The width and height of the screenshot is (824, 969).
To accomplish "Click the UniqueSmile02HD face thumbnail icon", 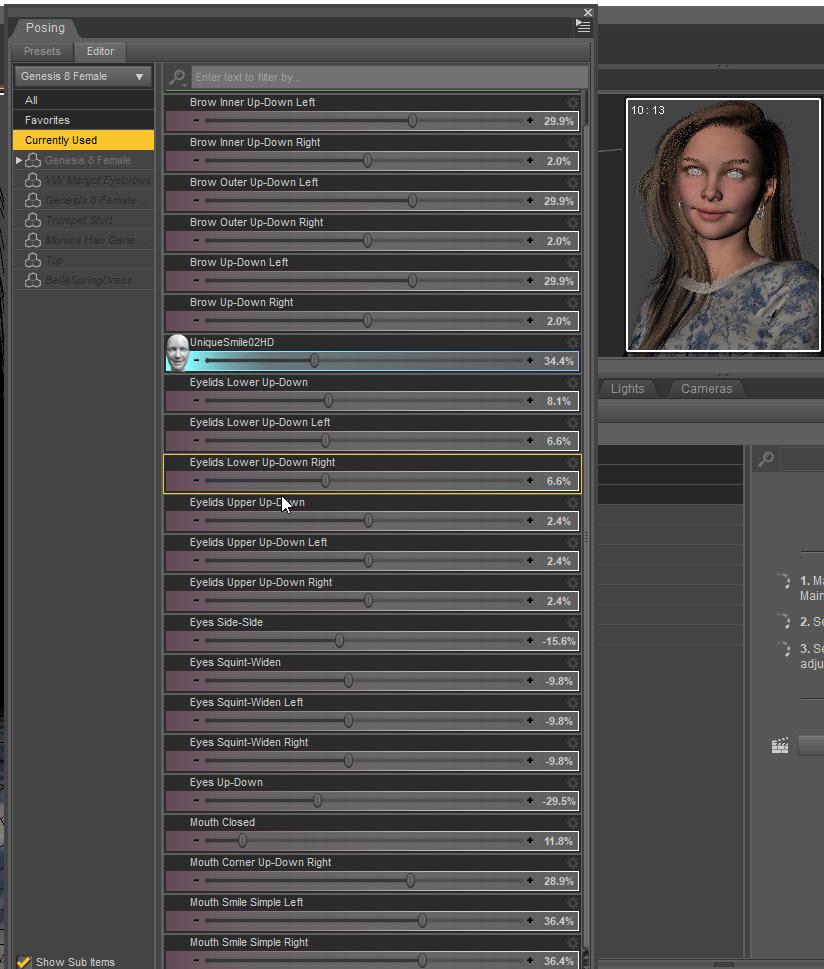I will 177,353.
